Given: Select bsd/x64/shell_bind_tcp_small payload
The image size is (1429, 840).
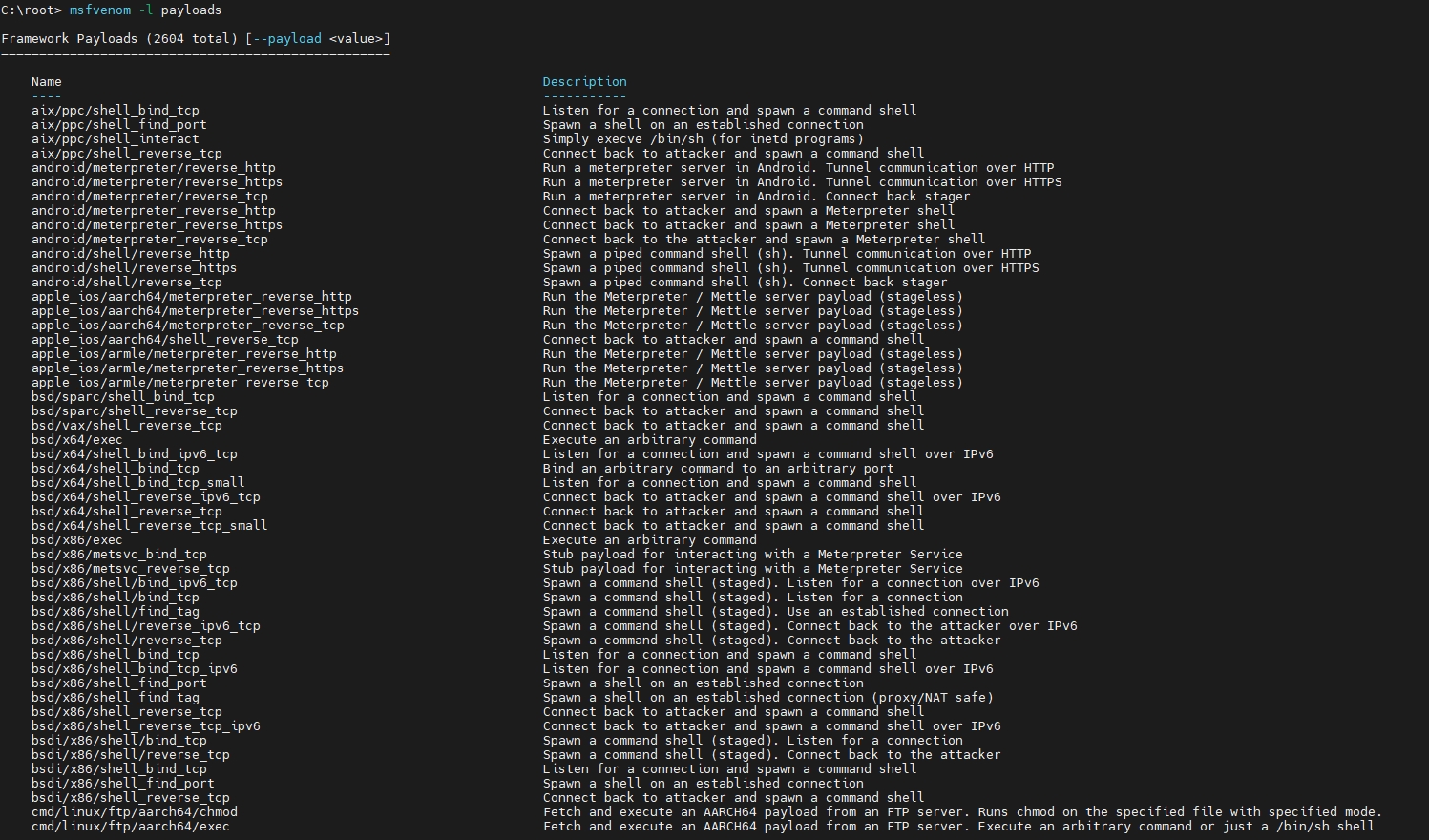Looking at the screenshot, I should [138, 483].
